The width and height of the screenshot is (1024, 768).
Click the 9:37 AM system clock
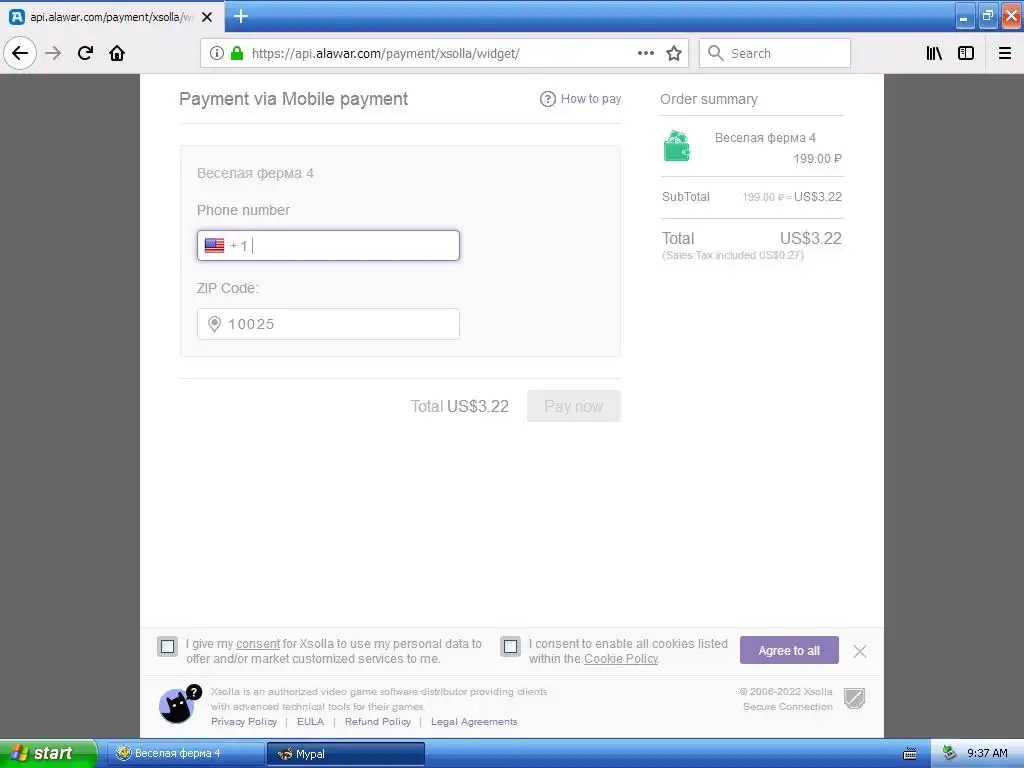pos(987,754)
